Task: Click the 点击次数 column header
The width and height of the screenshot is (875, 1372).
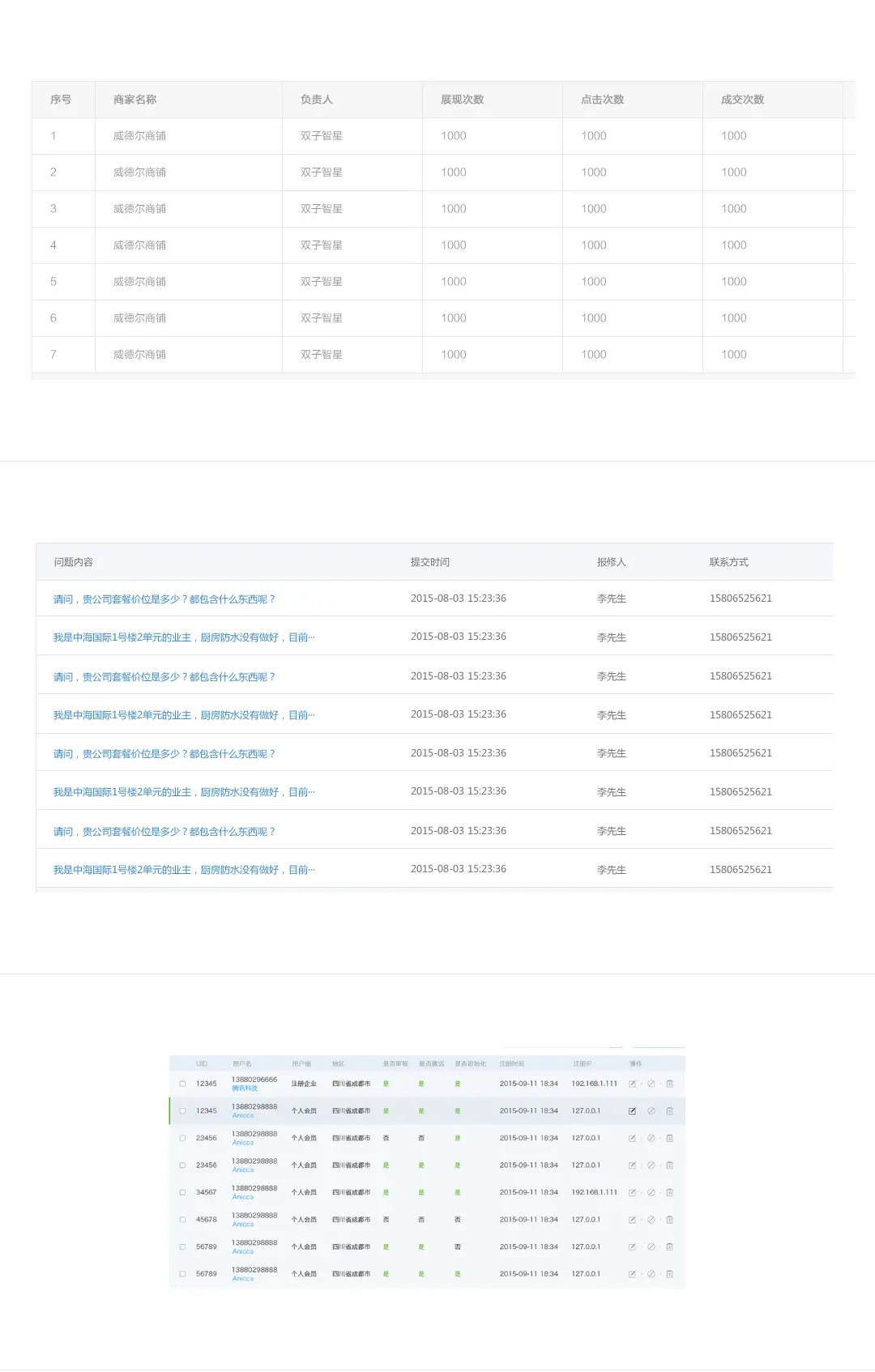Action: pyautogui.click(x=603, y=100)
